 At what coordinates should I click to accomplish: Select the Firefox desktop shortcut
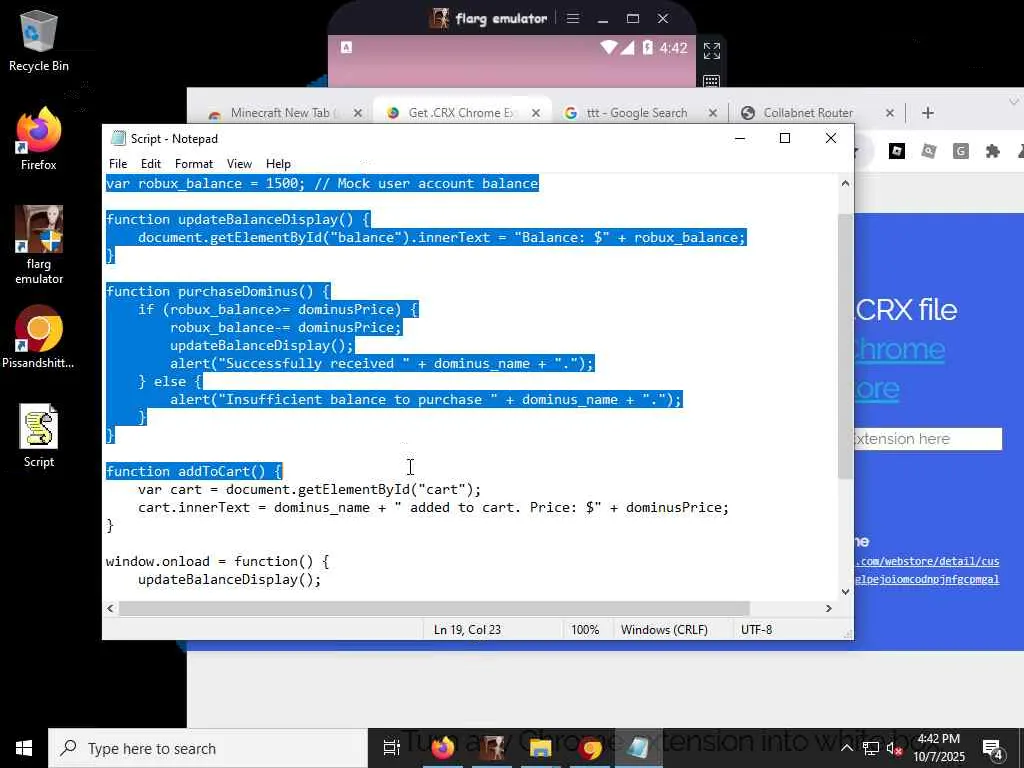click(x=39, y=139)
